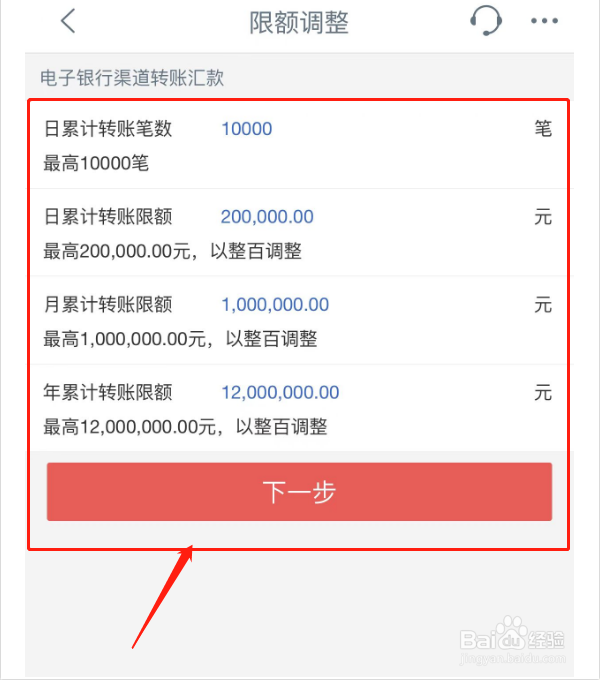Open the three-dot more menu
Viewport: 600px width, 680px height.
point(545,20)
